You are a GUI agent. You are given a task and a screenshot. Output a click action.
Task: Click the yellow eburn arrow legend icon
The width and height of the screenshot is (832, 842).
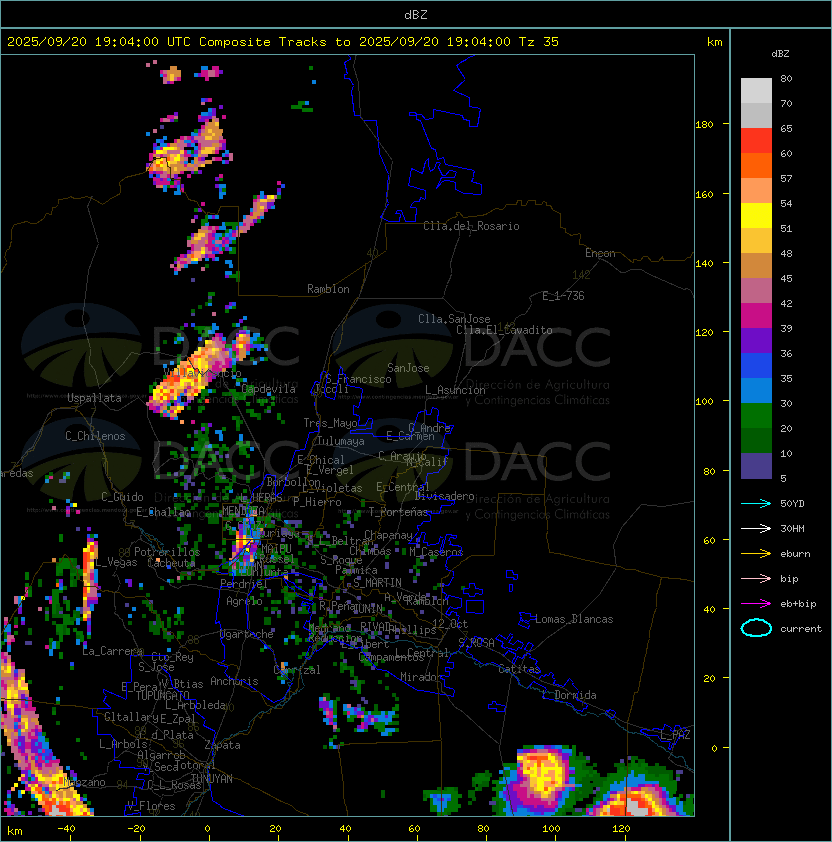click(x=756, y=554)
